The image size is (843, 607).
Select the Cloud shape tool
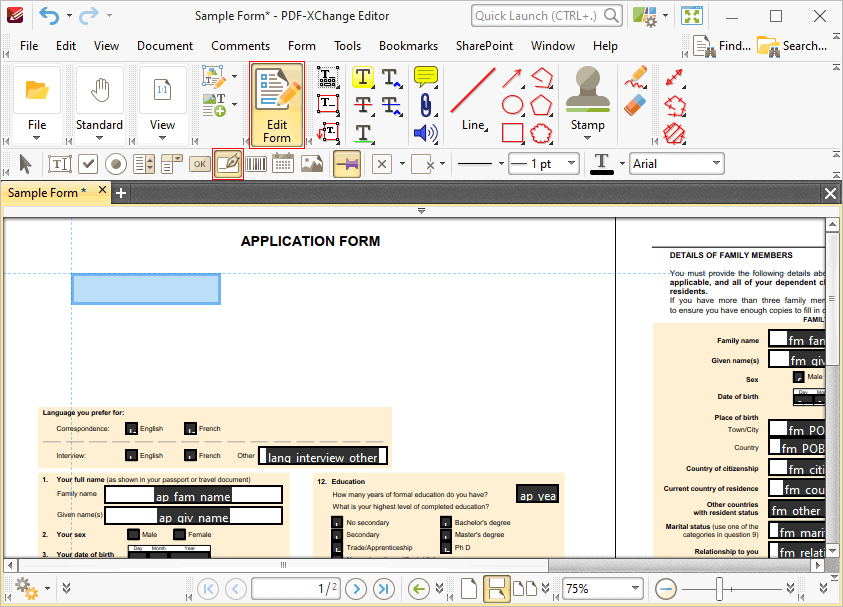click(541, 133)
